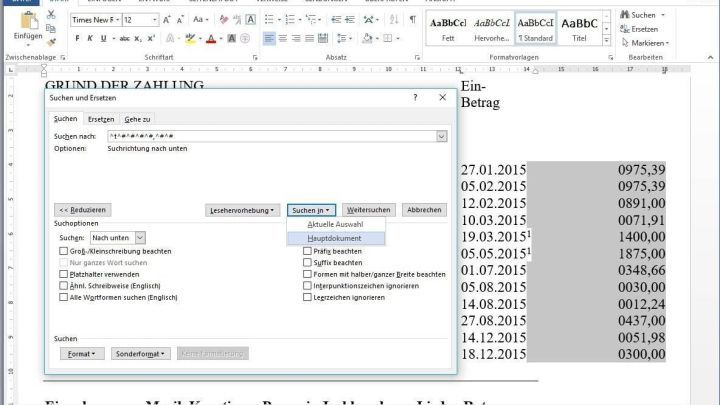Decrease font size with the A-down icon

pos(180,20)
